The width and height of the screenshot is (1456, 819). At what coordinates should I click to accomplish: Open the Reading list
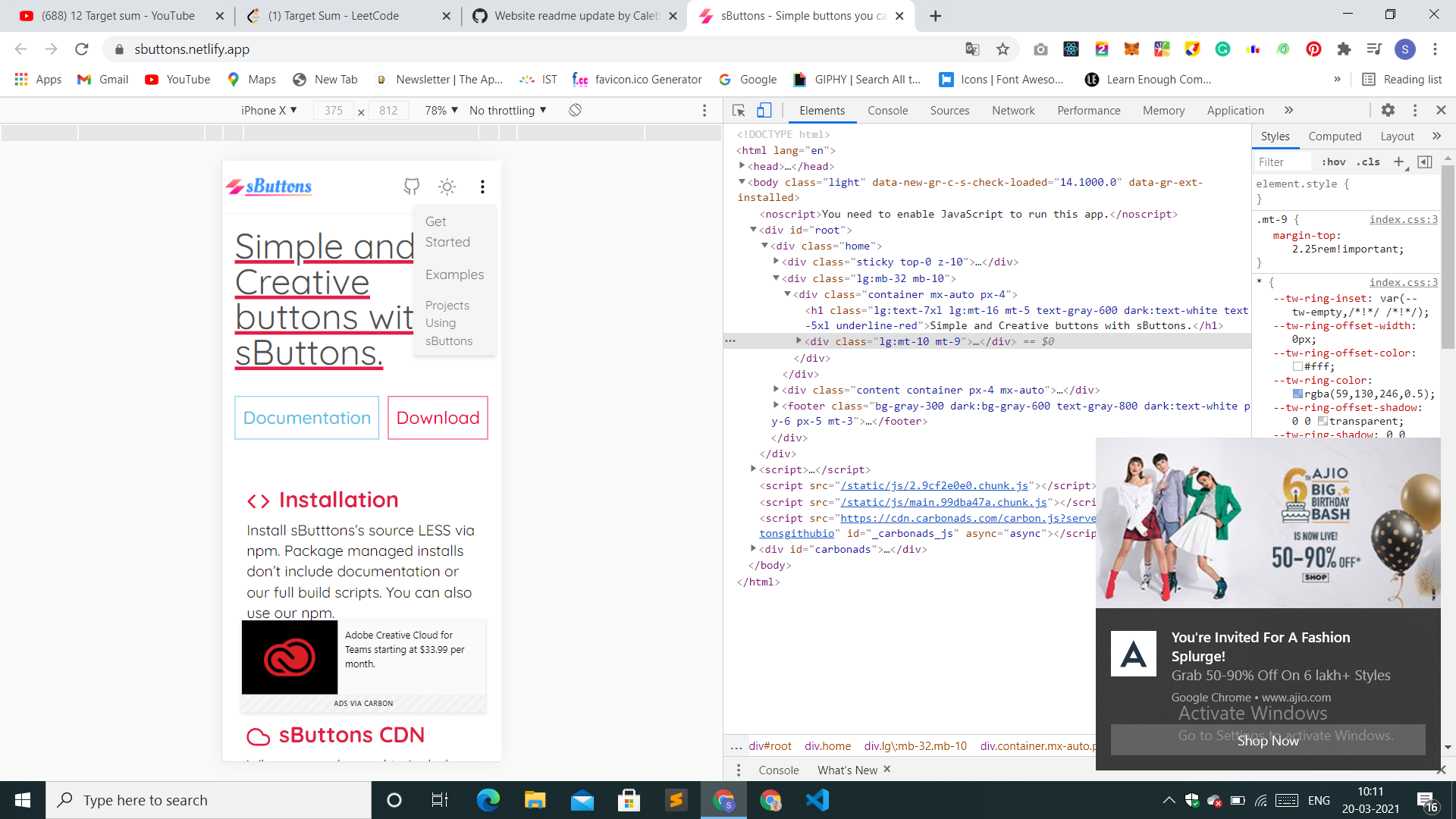click(x=1402, y=80)
